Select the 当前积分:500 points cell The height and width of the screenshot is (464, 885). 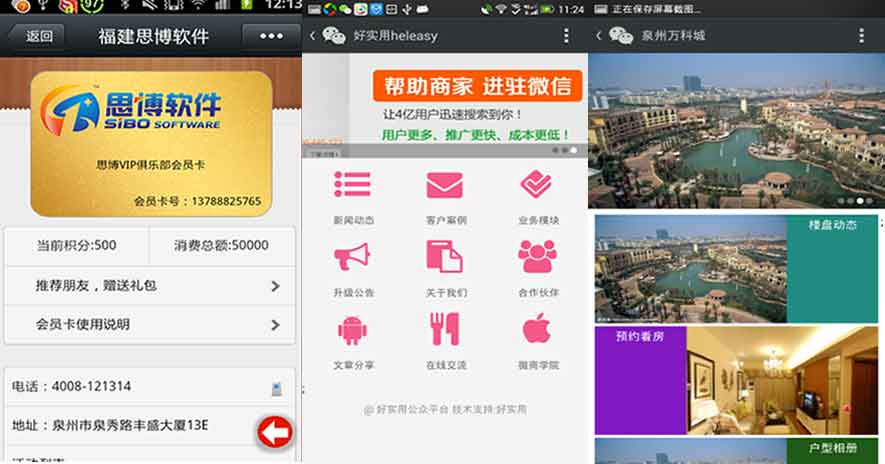(x=77, y=246)
